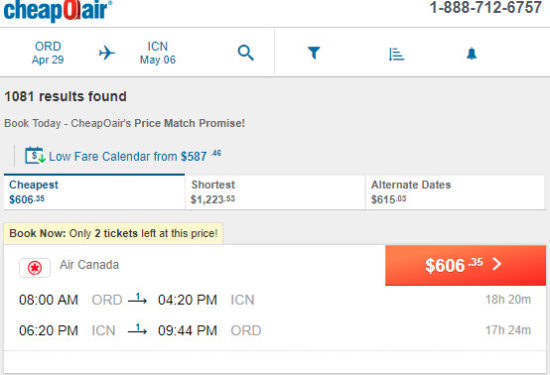
Task: Select the Cheapest $606.35 tab
Action: point(94,192)
